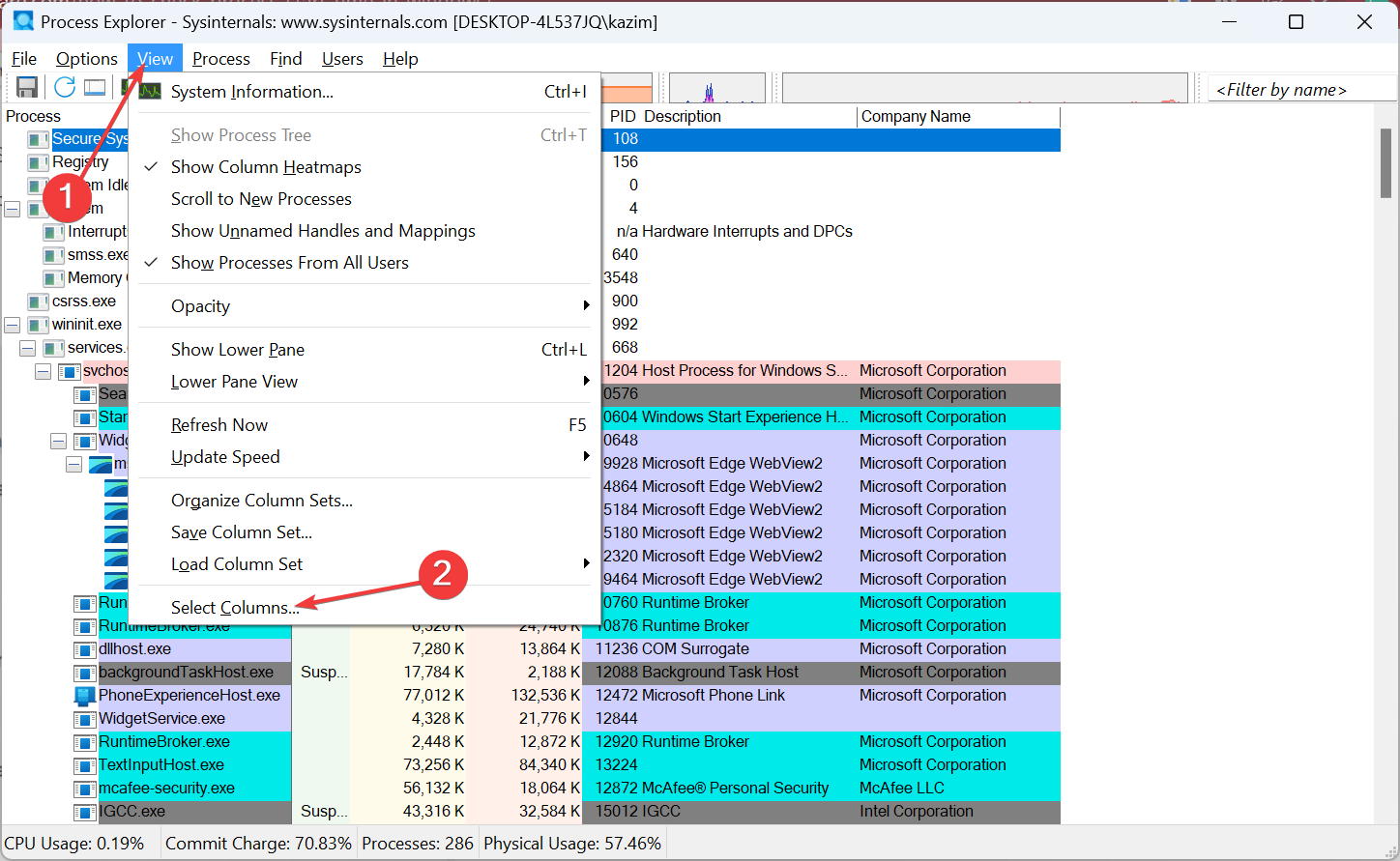Choose Select Columns menu entry
The height and width of the screenshot is (861, 1400).
365,608
